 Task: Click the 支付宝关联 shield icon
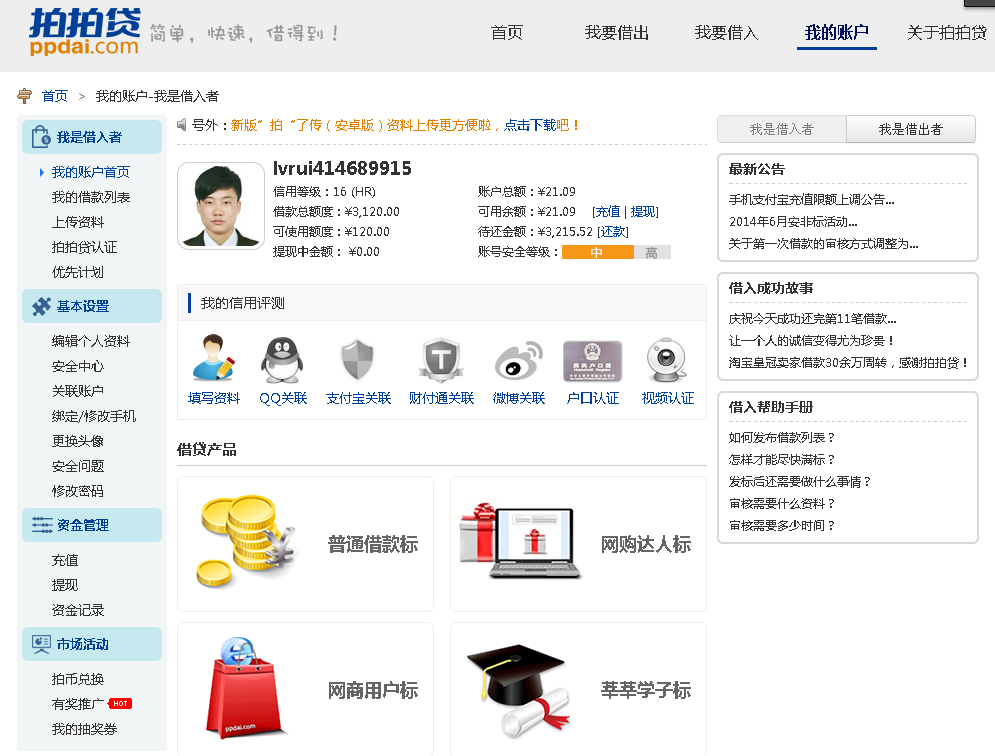(358, 360)
